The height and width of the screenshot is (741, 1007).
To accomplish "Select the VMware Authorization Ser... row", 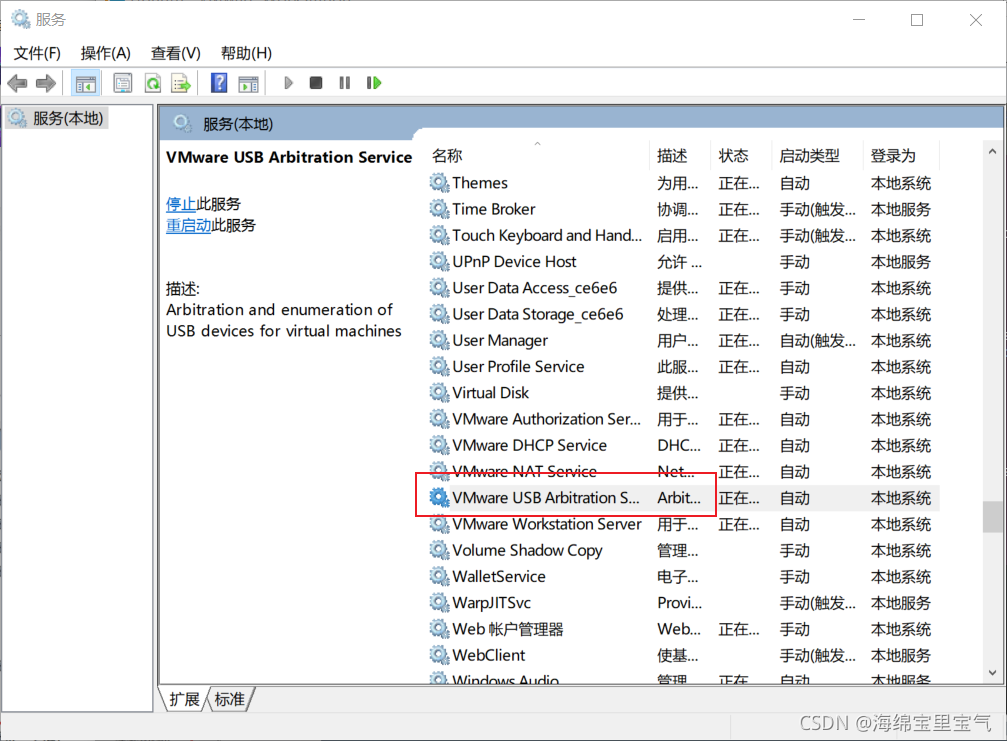I will [683, 419].
